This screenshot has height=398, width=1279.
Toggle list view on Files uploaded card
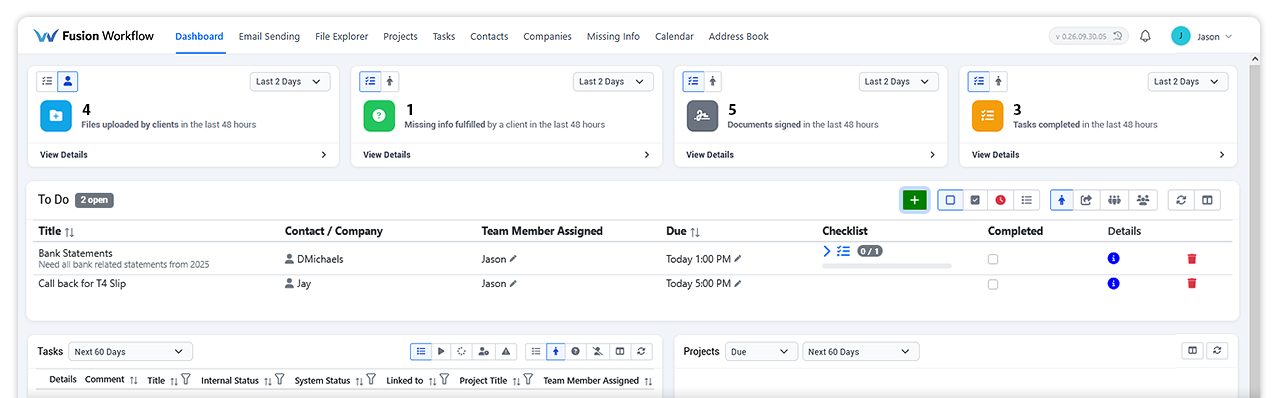click(47, 82)
